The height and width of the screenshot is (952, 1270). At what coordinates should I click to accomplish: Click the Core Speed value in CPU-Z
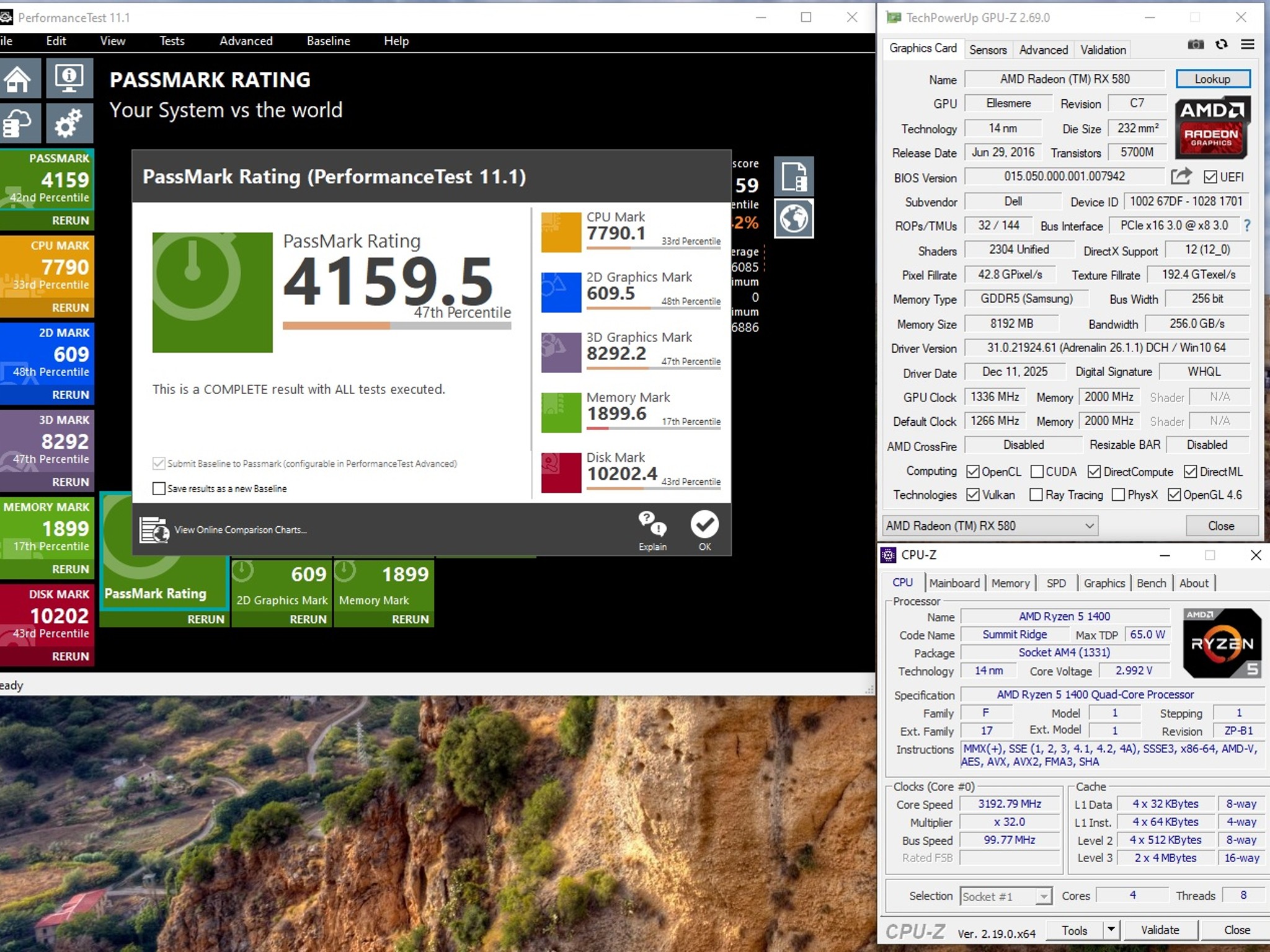(x=1010, y=804)
